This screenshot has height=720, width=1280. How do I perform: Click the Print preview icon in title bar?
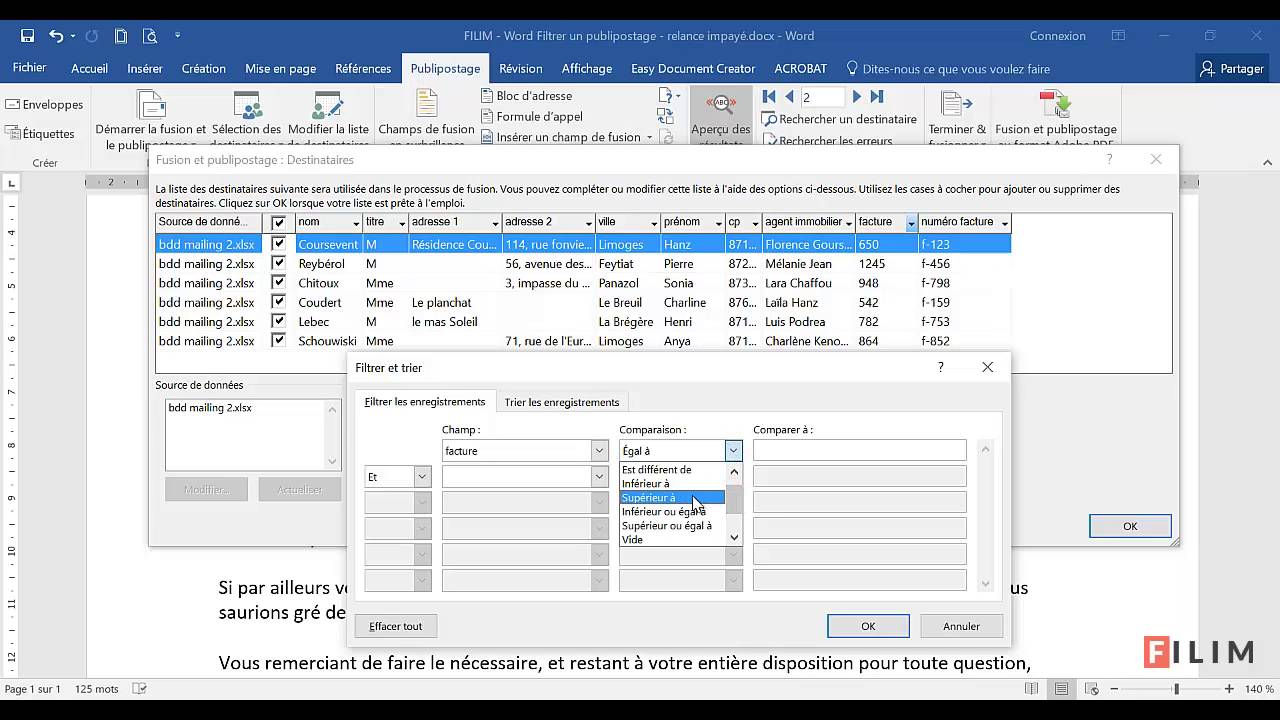[150, 36]
